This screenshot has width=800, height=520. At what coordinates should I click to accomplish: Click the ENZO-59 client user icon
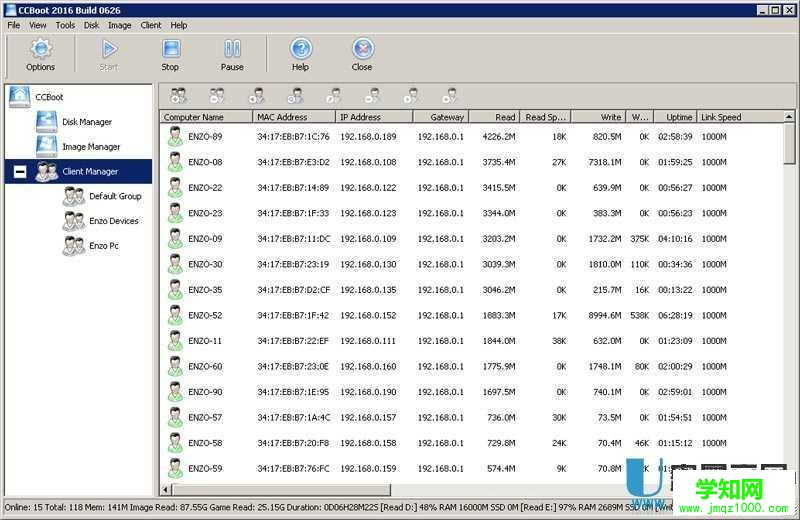175,468
